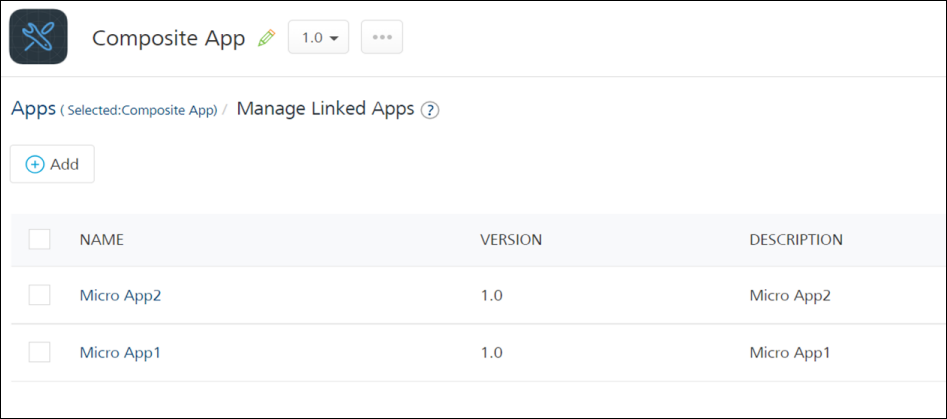Open help icon beside Manage Linked Apps

coord(430,111)
